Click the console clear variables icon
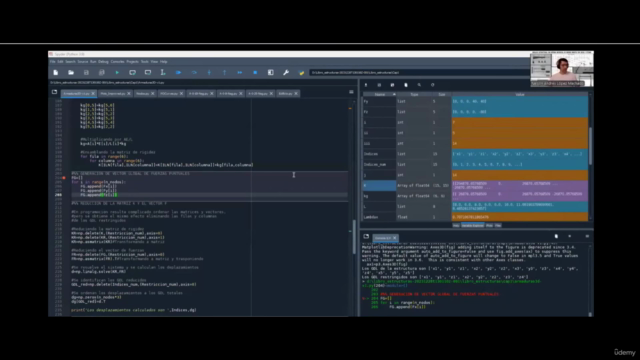This screenshot has height=360, width=640. point(556,236)
